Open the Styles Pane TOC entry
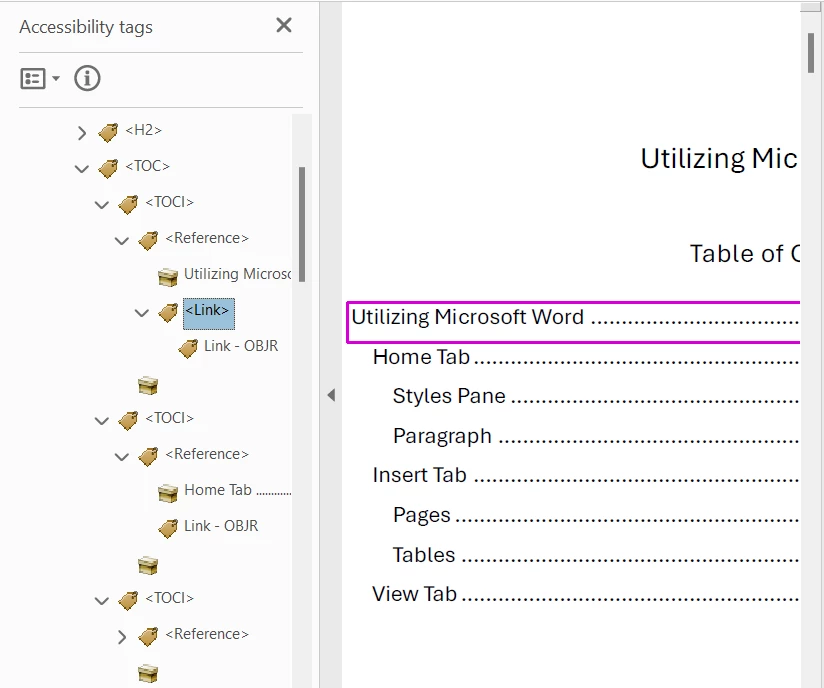 595,396
